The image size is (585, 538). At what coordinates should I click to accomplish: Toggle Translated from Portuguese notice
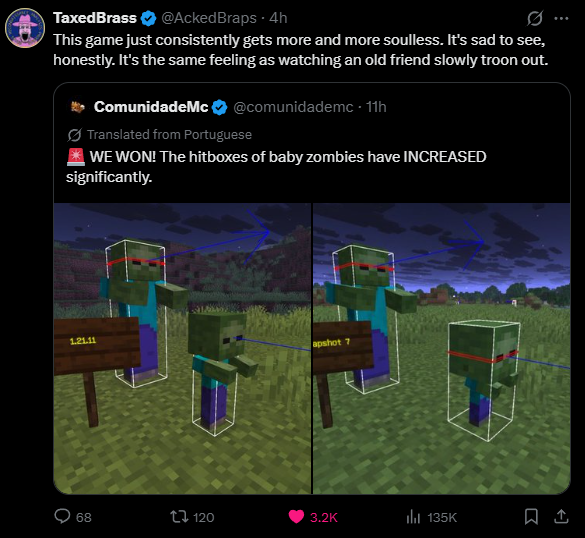pyautogui.click(x=160, y=135)
